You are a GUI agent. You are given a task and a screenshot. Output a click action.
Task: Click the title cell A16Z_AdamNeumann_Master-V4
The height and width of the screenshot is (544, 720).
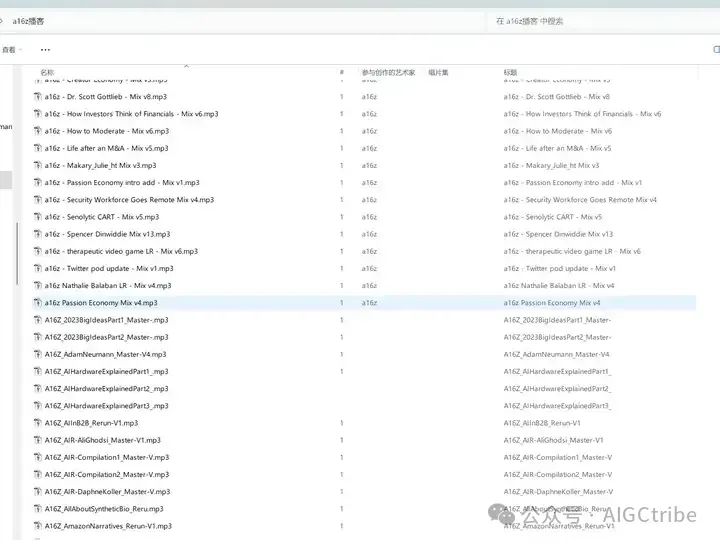coord(557,354)
